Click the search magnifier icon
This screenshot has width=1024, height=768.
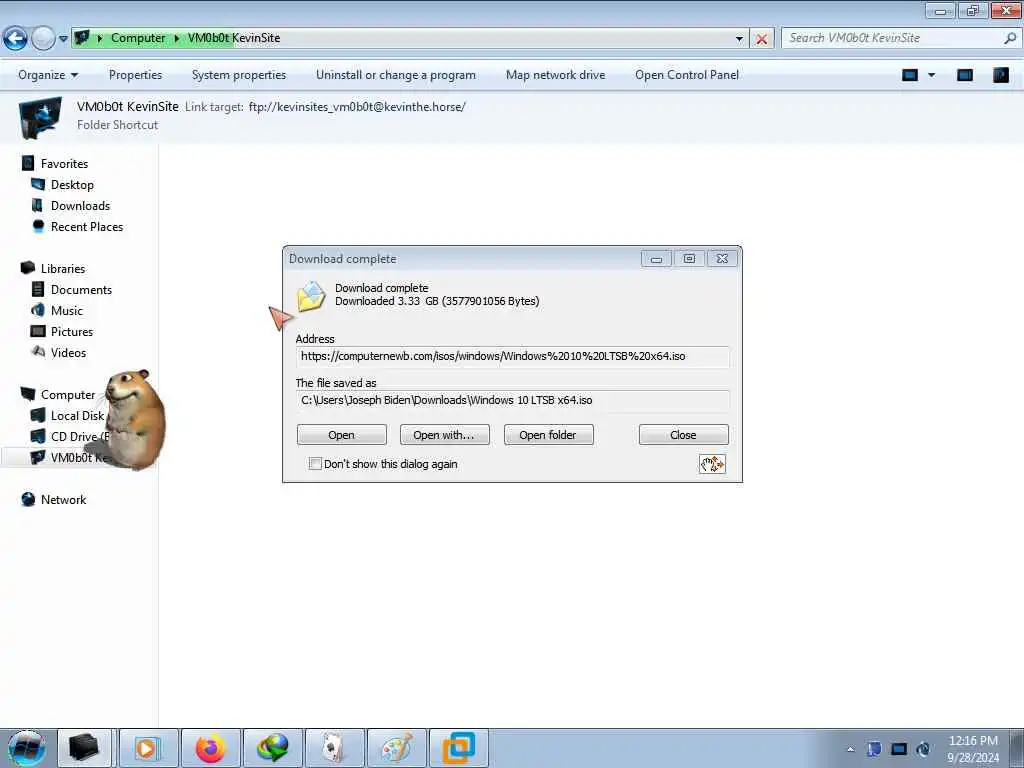point(1010,38)
